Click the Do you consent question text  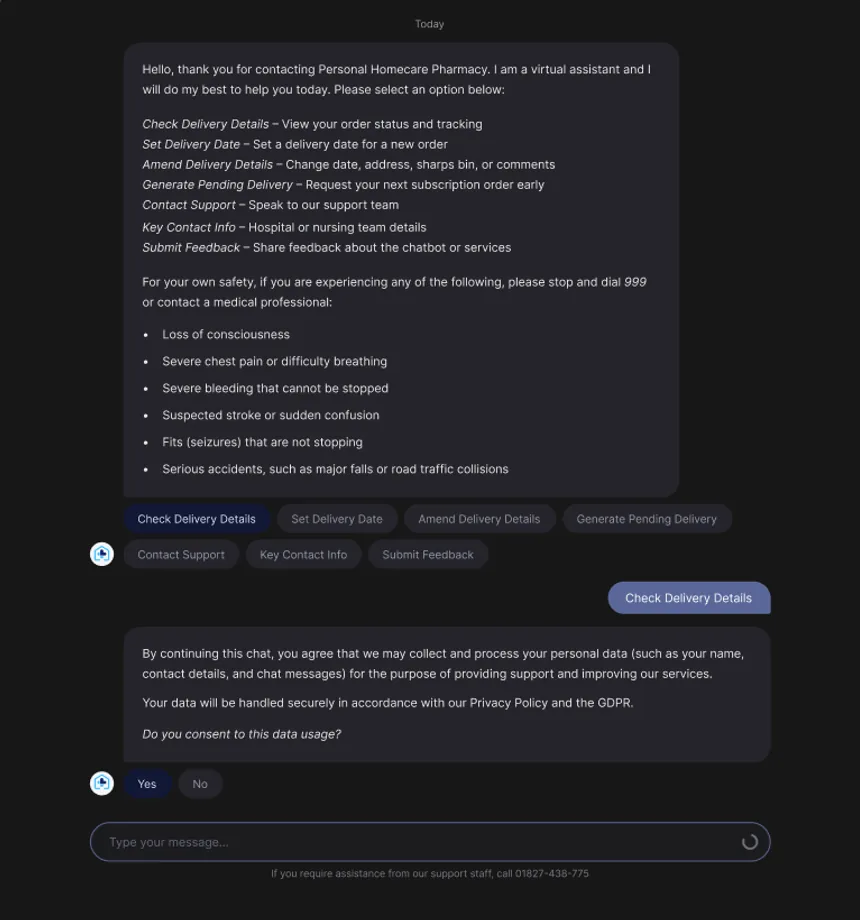click(x=242, y=735)
